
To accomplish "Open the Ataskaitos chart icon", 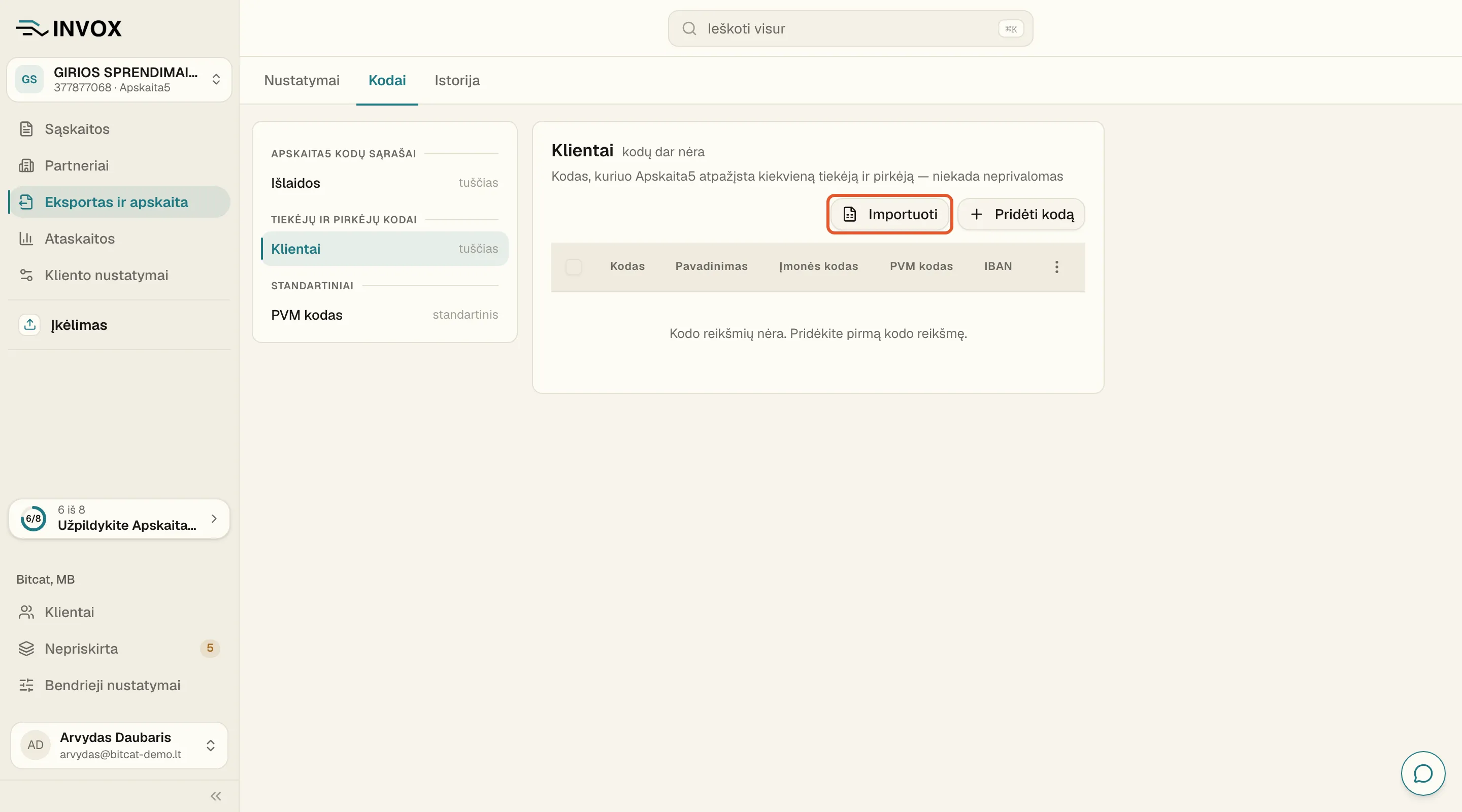I will click(26, 239).
